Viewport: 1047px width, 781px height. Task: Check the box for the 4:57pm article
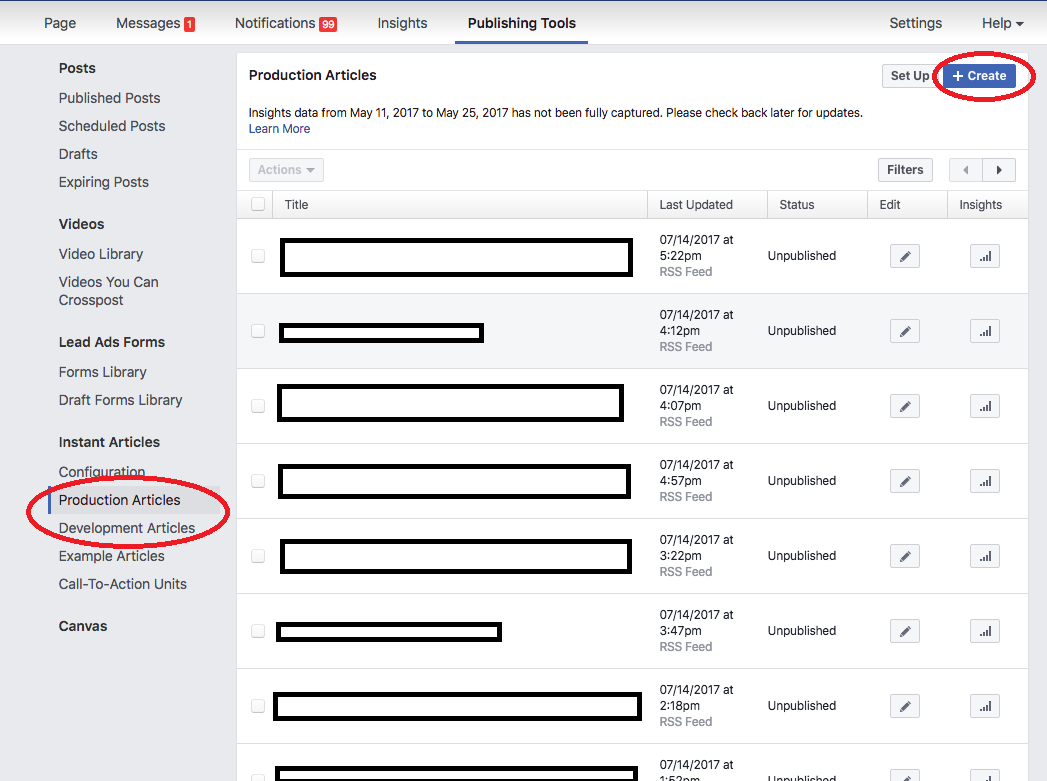(x=258, y=481)
